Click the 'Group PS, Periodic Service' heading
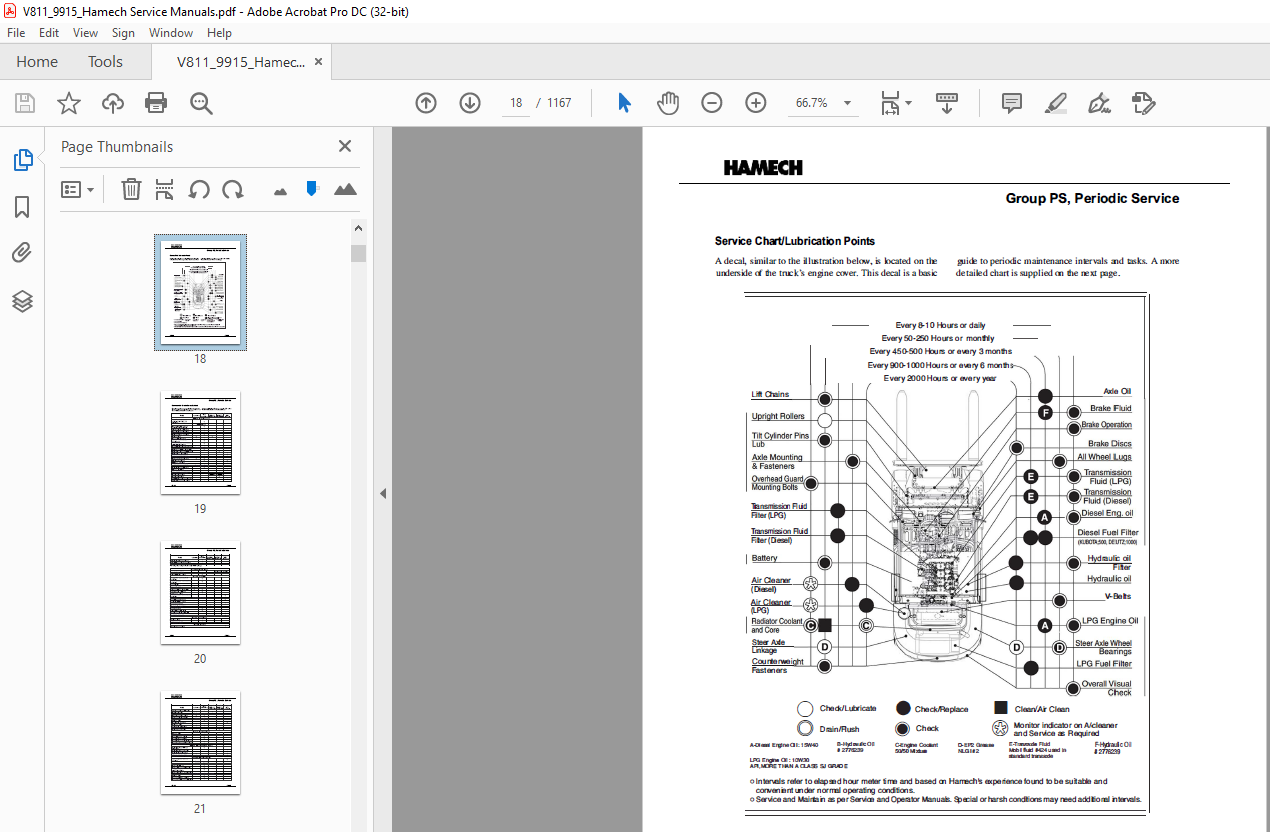This screenshot has width=1270, height=832. [x=1092, y=198]
